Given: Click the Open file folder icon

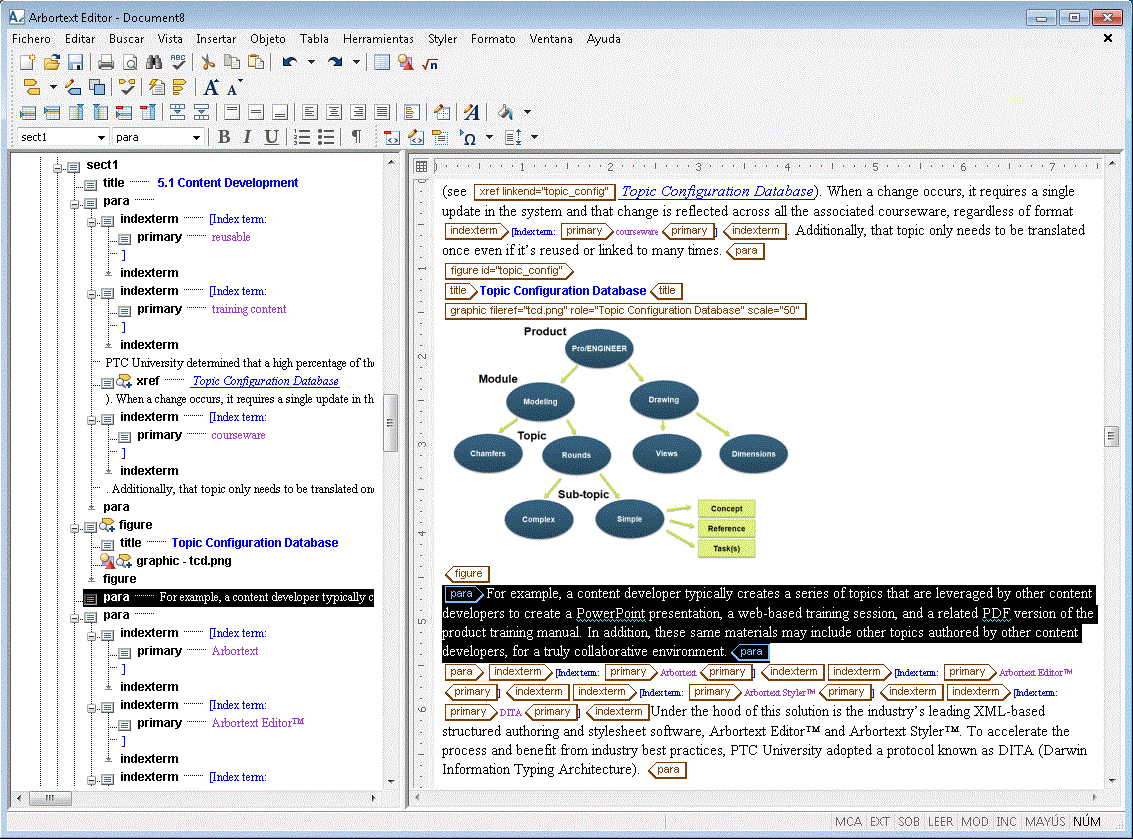Looking at the screenshot, I should coord(51,63).
